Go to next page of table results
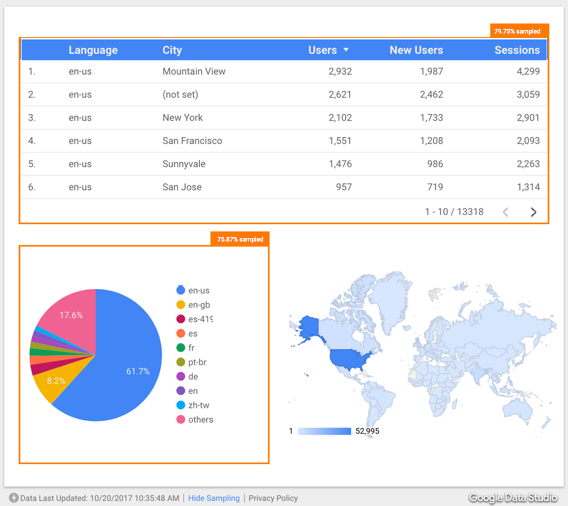Viewport: 568px width, 506px height. tap(533, 212)
